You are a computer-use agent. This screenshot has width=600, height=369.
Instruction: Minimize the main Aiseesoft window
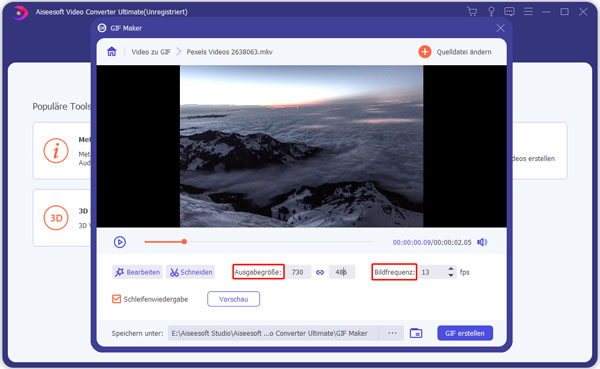click(546, 12)
